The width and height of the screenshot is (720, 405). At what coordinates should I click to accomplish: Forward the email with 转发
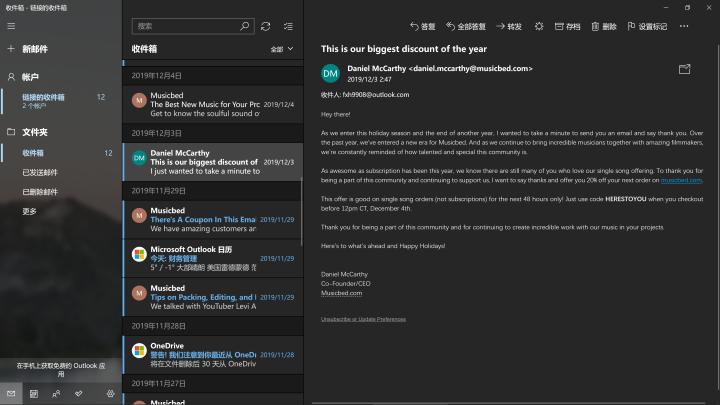(509, 26)
